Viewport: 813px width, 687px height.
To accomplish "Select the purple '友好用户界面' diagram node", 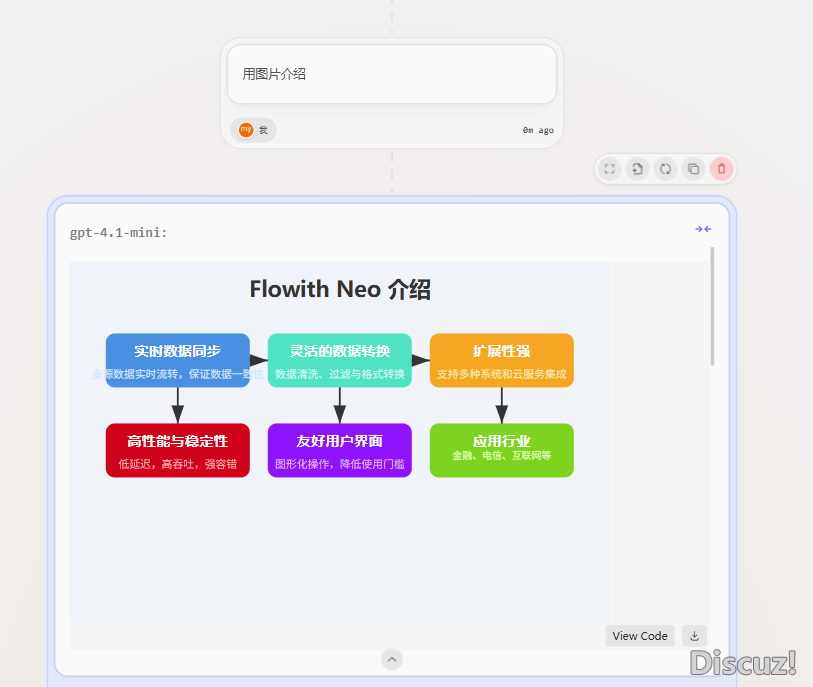I will (340, 451).
